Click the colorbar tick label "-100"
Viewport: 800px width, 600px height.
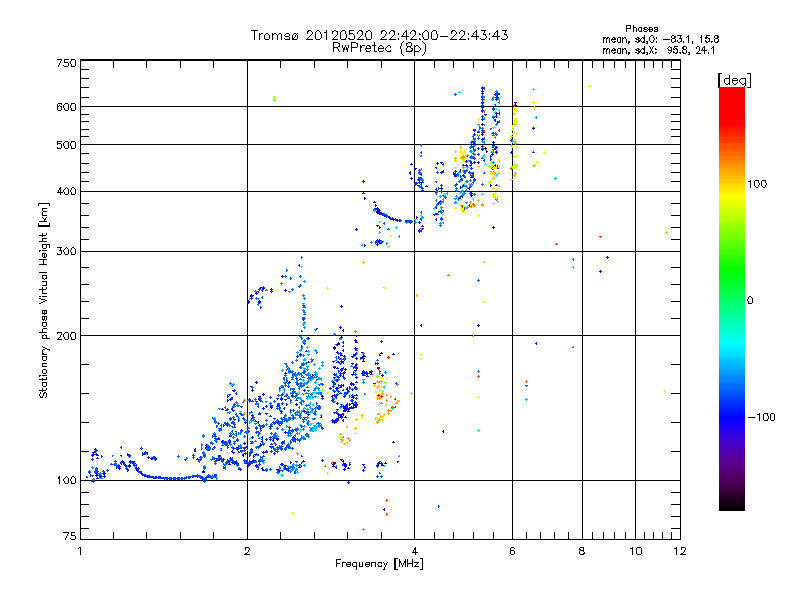click(x=761, y=417)
